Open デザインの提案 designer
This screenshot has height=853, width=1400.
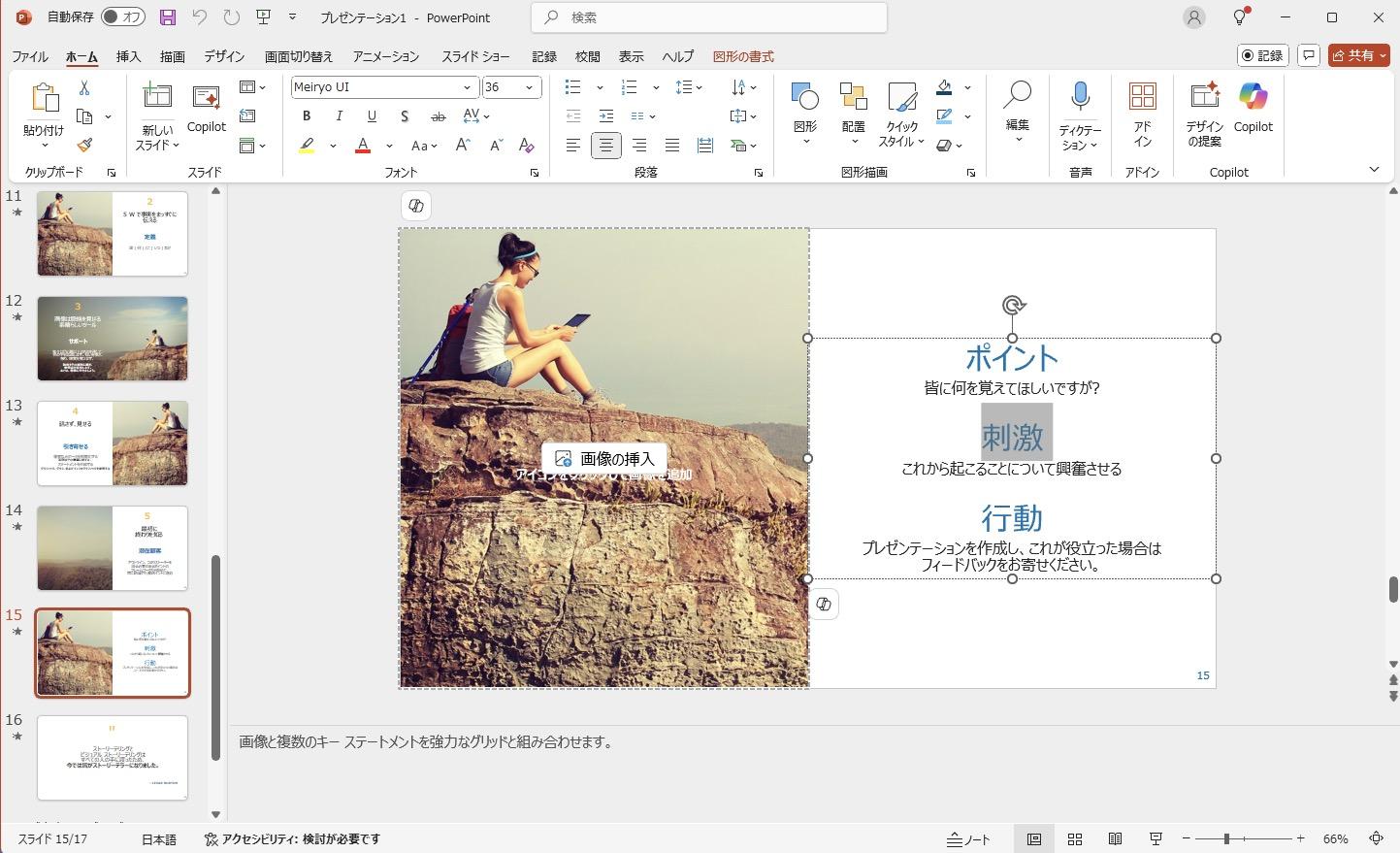coord(1204,115)
